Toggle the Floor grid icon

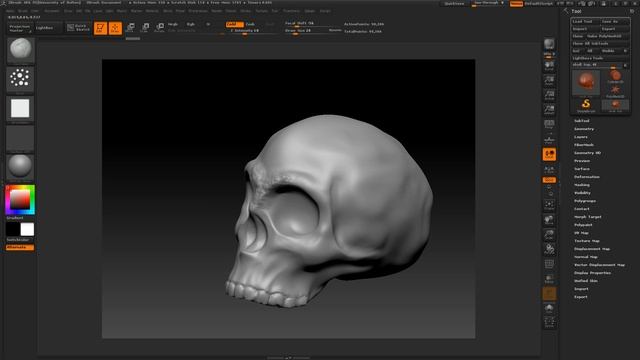pyautogui.click(x=549, y=140)
